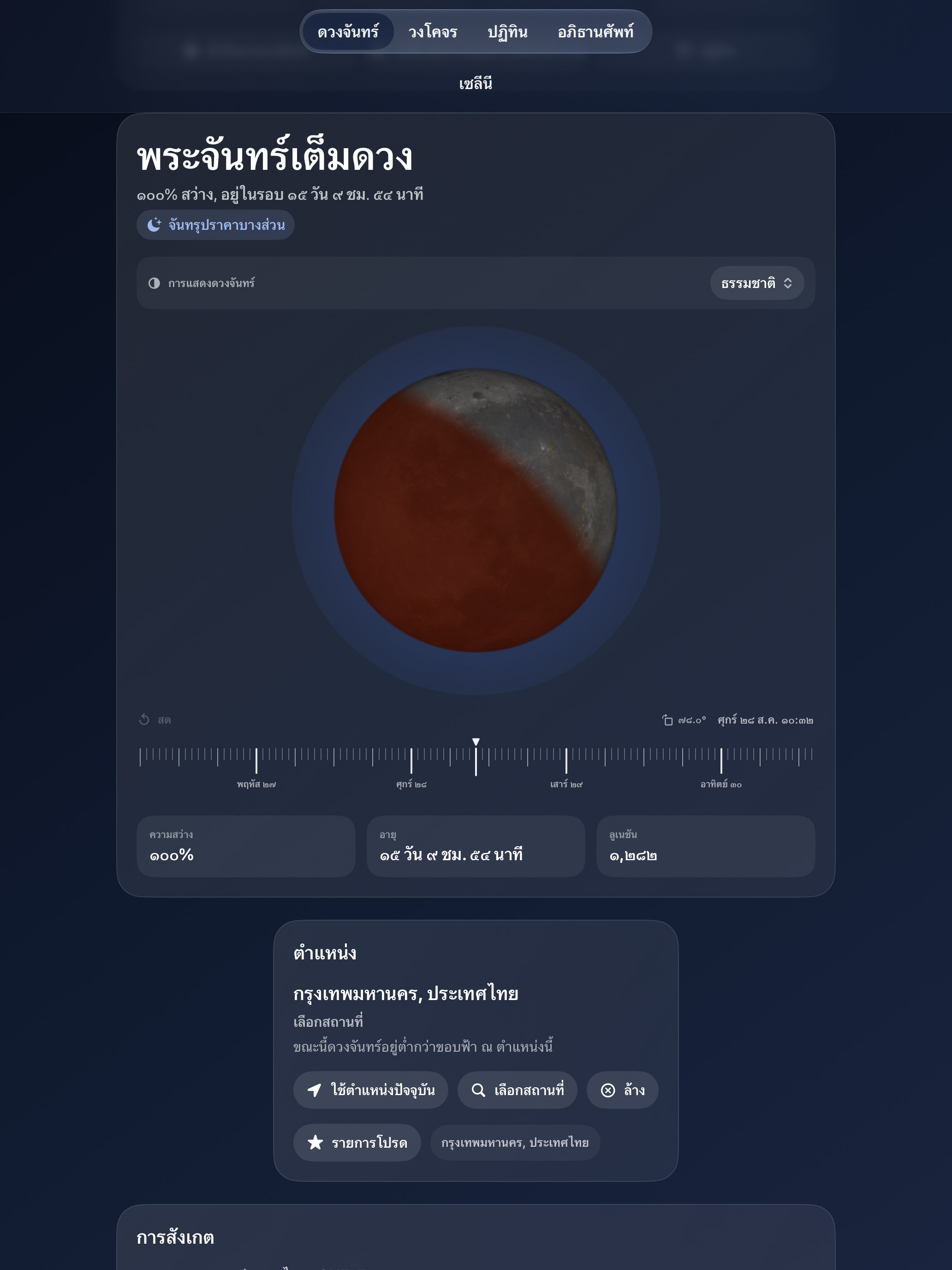Click the เซลีนี app title

coord(476,84)
